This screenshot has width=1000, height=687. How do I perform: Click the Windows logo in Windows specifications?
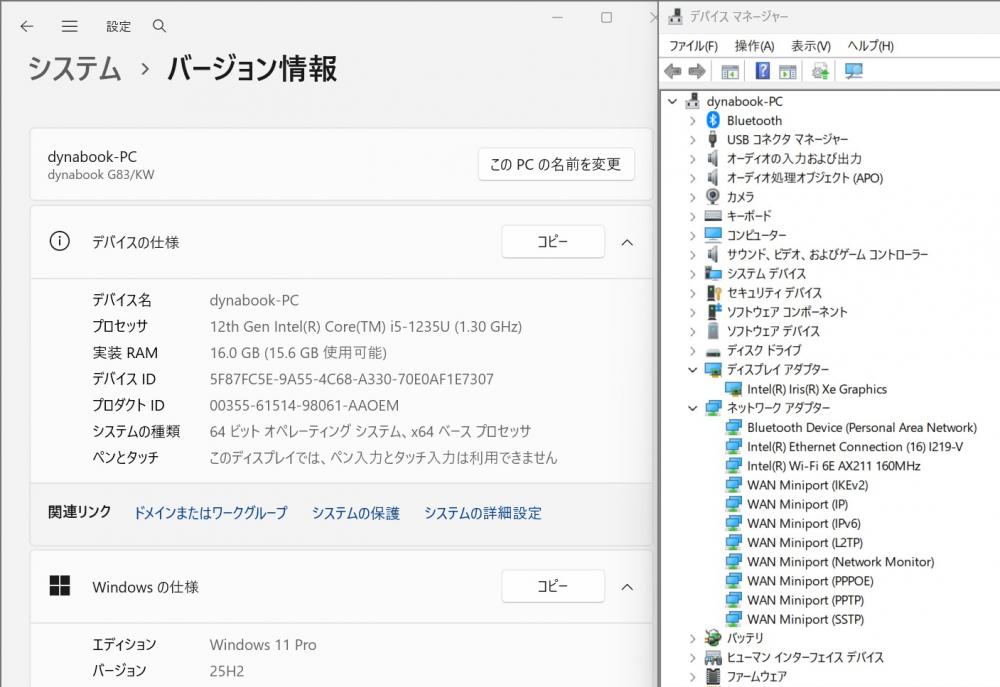pos(60,586)
